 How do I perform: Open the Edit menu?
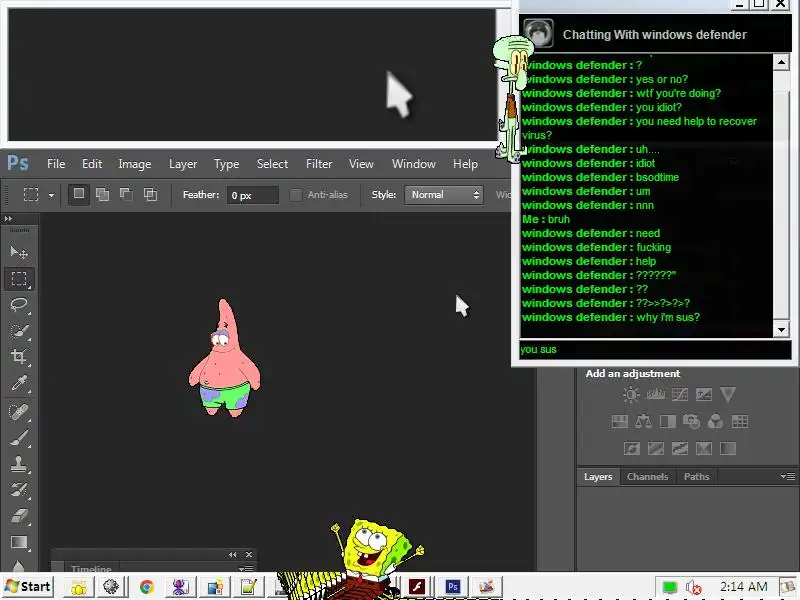tap(92, 164)
